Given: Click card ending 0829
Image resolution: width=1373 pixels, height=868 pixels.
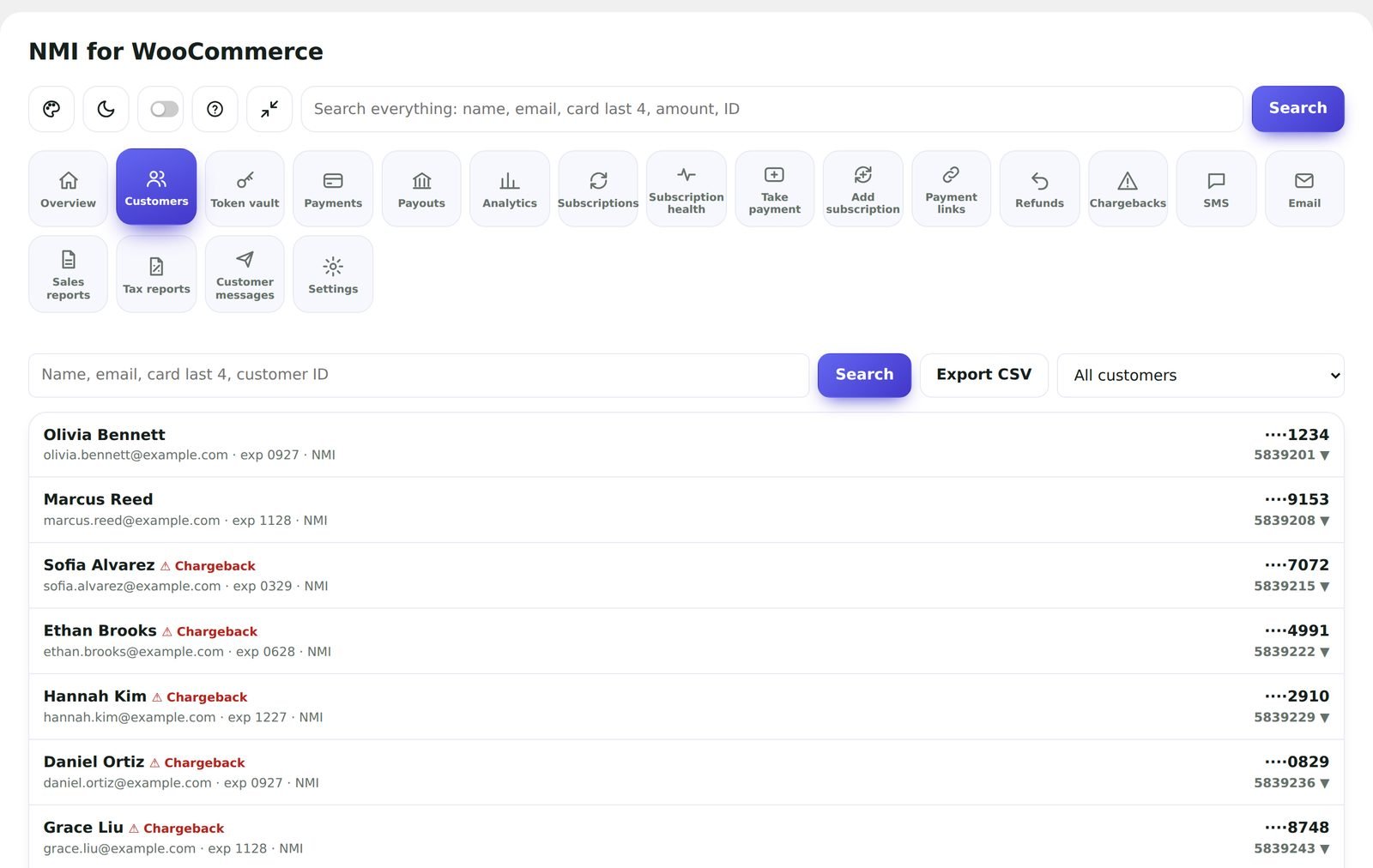Looking at the screenshot, I should point(1297,763).
